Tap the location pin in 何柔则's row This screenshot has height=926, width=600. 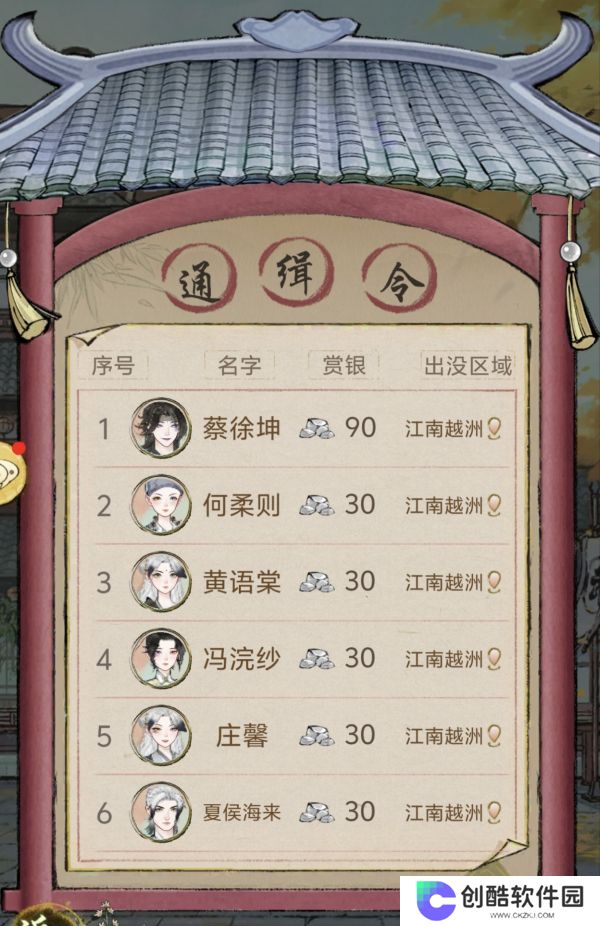pyautogui.click(x=494, y=505)
